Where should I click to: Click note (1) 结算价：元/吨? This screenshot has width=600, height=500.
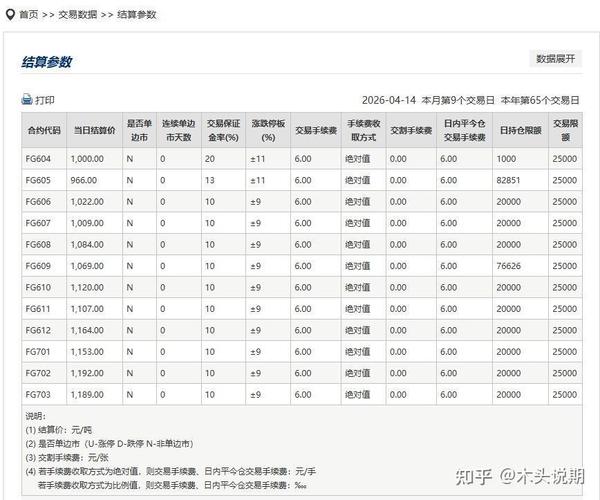point(59,430)
